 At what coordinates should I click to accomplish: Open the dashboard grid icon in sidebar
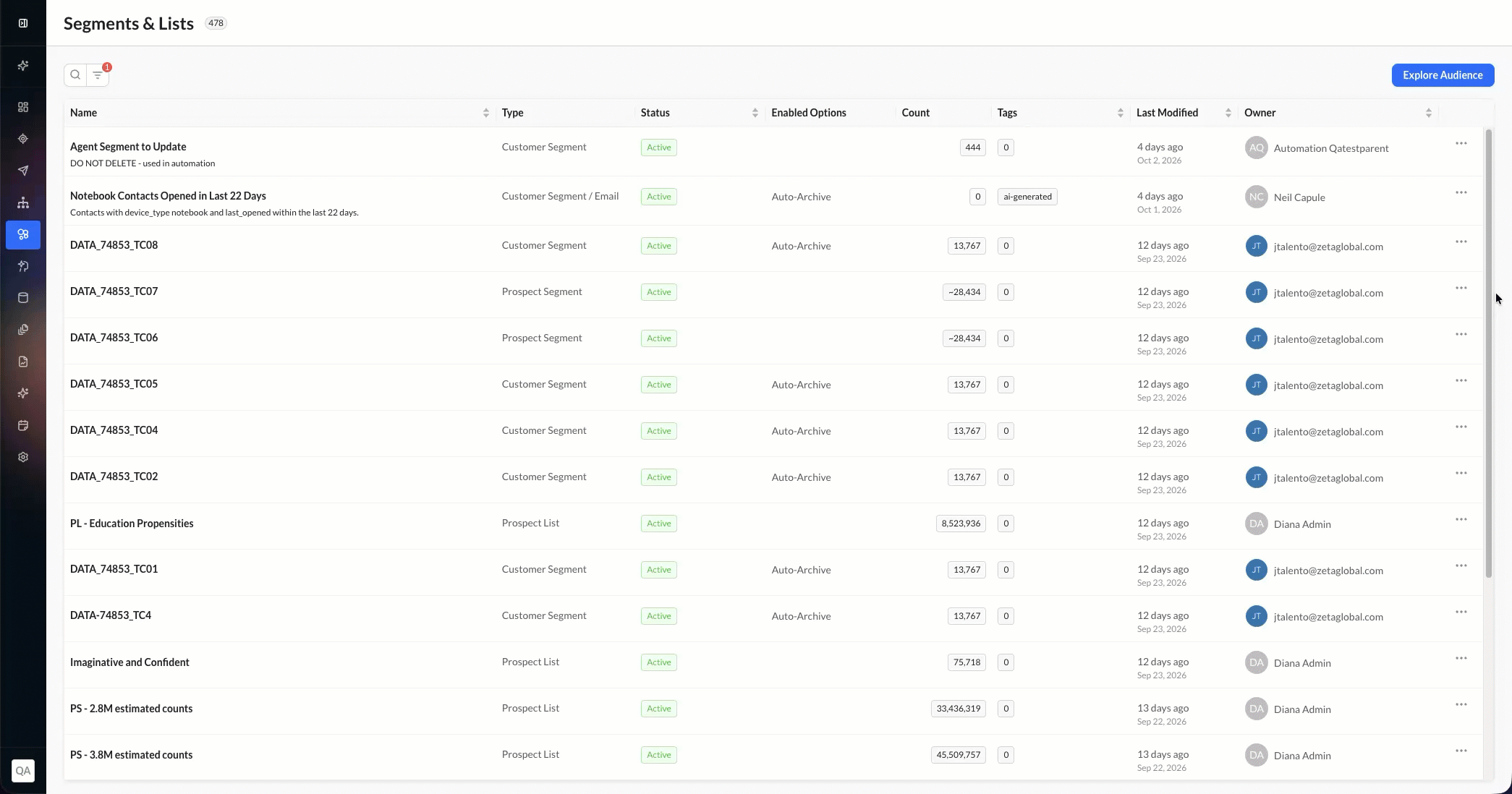coord(23,107)
